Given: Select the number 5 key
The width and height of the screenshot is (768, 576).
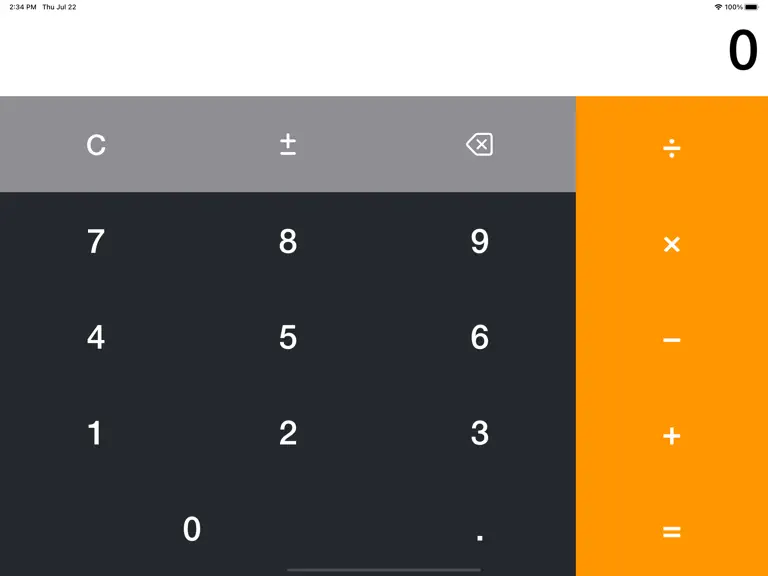Looking at the screenshot, I should point(288,336).
